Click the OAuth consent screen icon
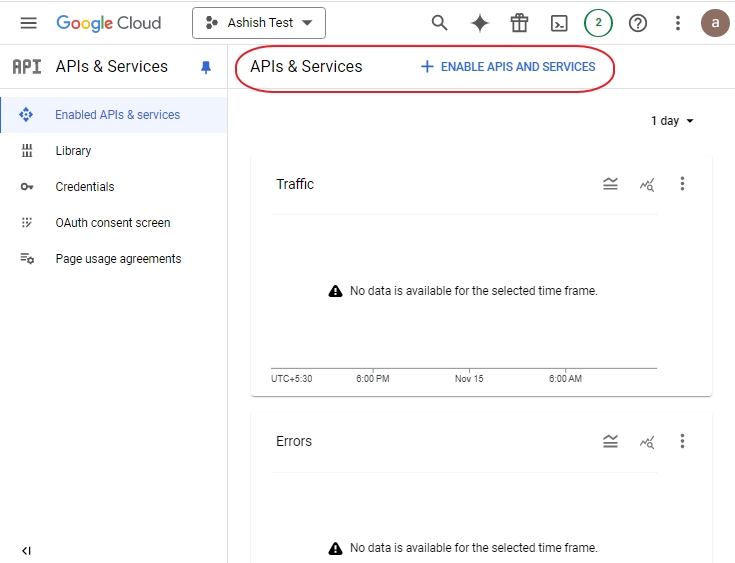The height and width of the screenshot is (563, 735). (x=27, y=223)
